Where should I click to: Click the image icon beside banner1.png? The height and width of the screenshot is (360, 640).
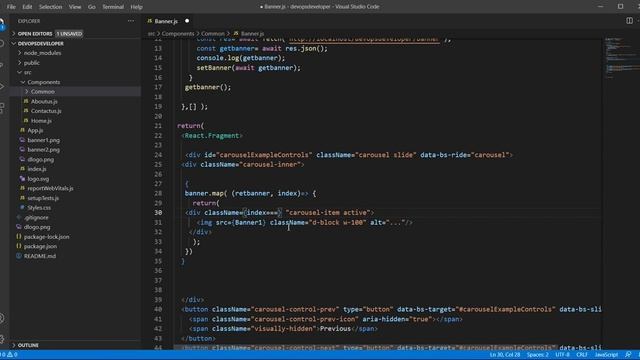(x=22, y=140)
